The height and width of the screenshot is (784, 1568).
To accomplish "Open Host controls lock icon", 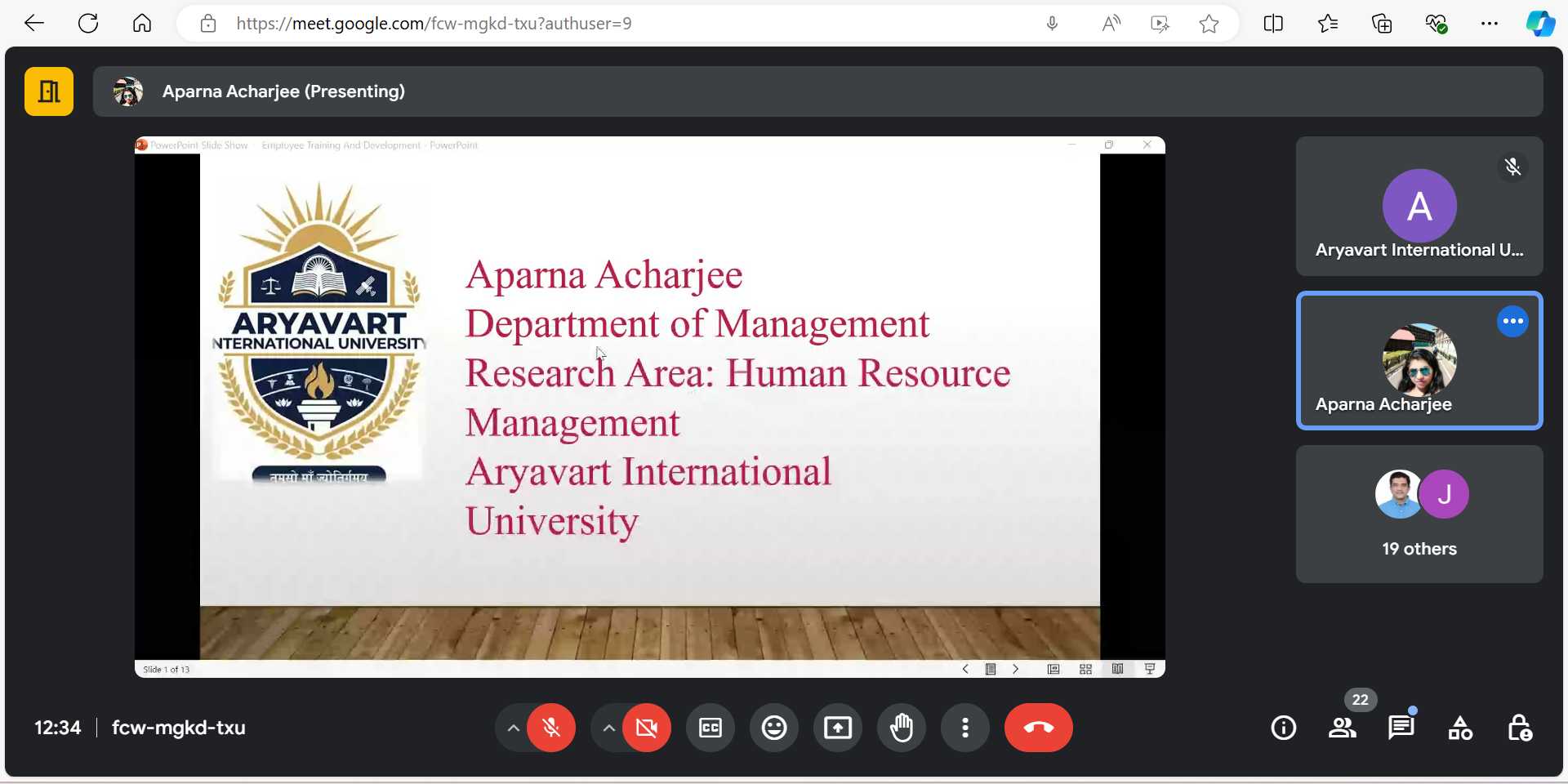I will coord(1519,728).
